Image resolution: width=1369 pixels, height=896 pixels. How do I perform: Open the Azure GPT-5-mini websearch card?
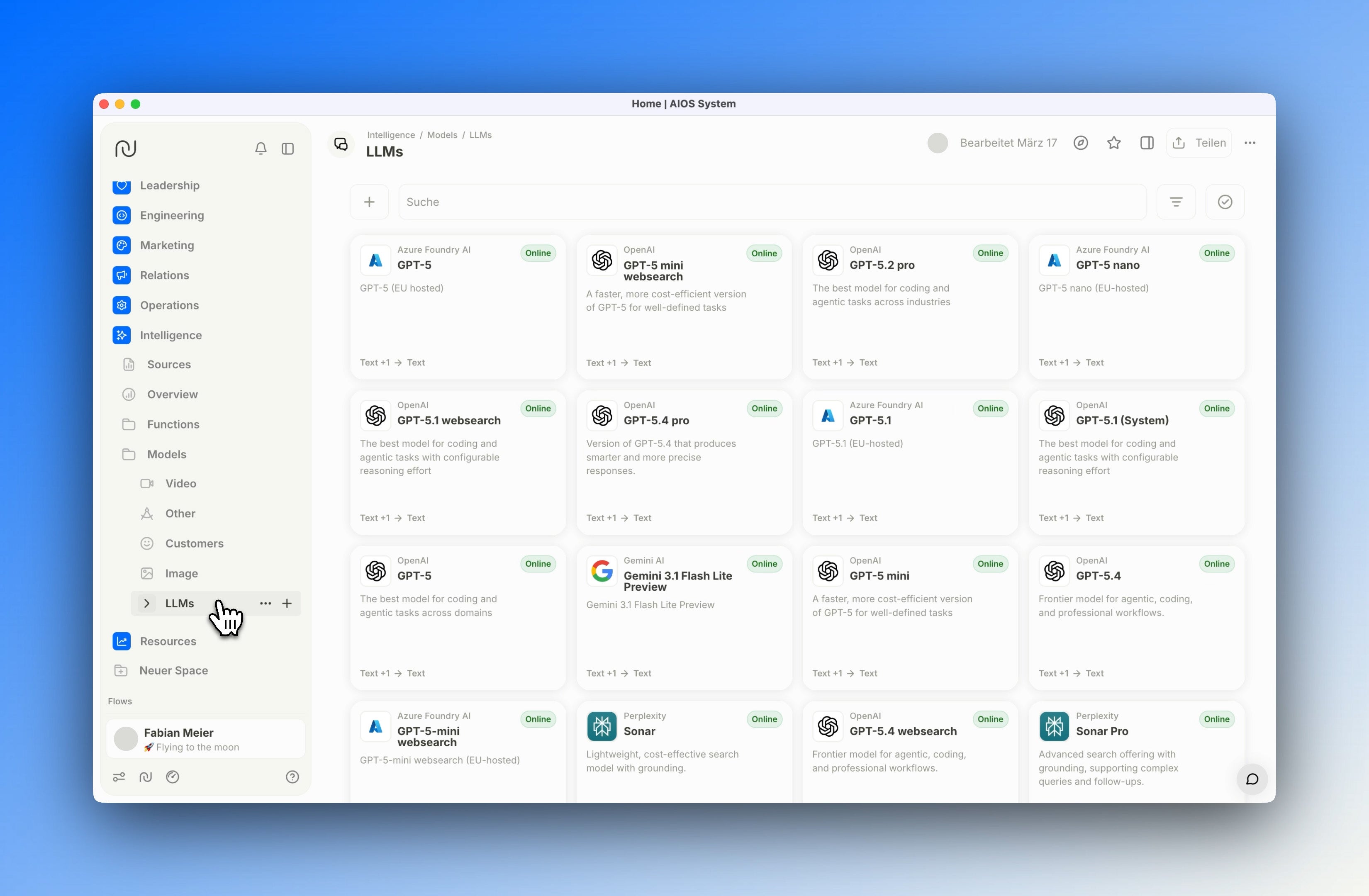click(x=457, y=752)
